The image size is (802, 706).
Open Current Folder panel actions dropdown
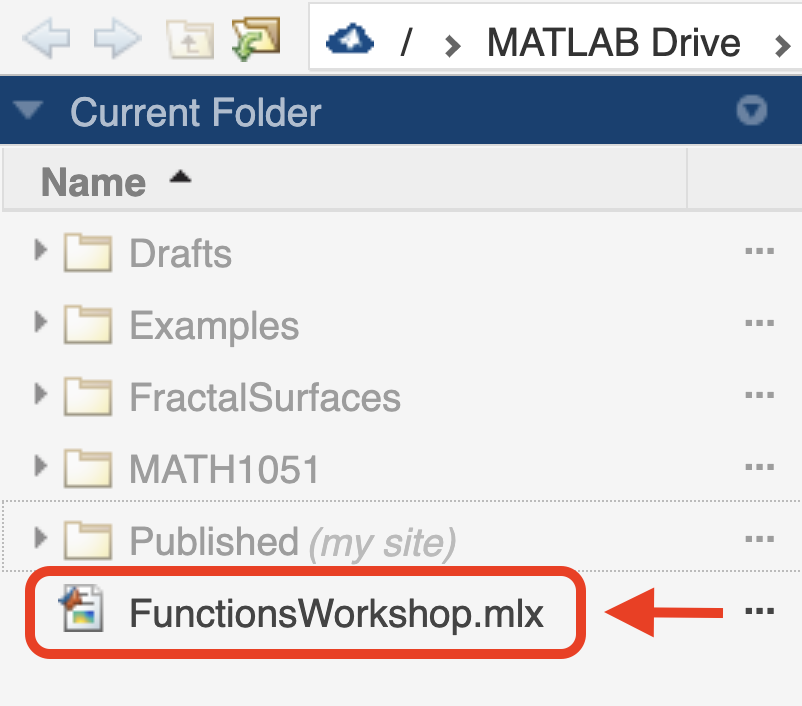click(x=751, y=109)
